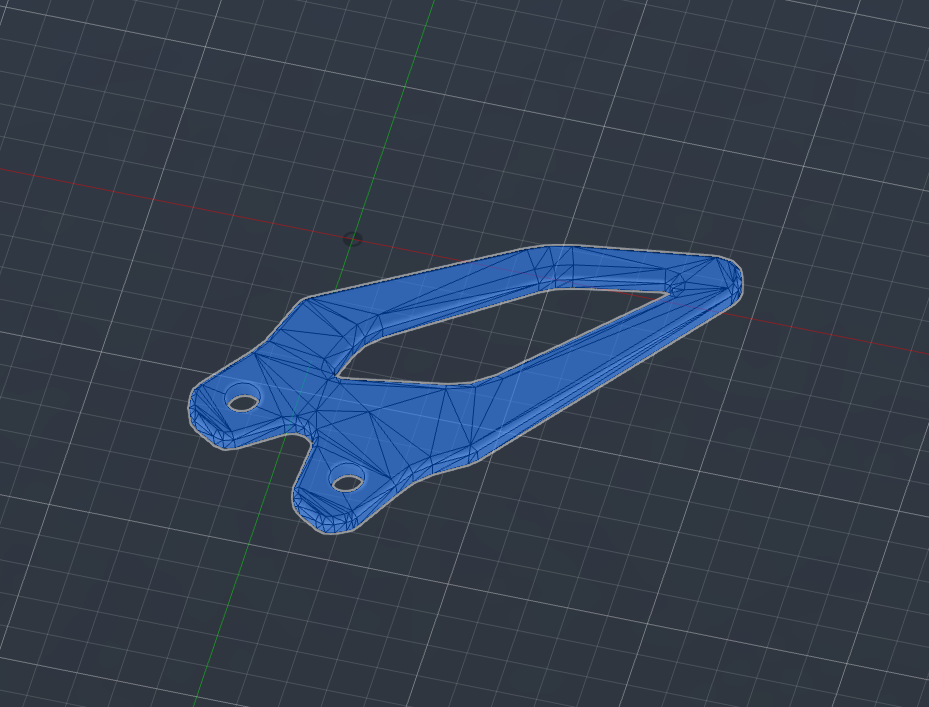Select the left mounting hole of the bracket
This screenshot has width=929, height=707.
pyautogui.click(x=242, y=402)
